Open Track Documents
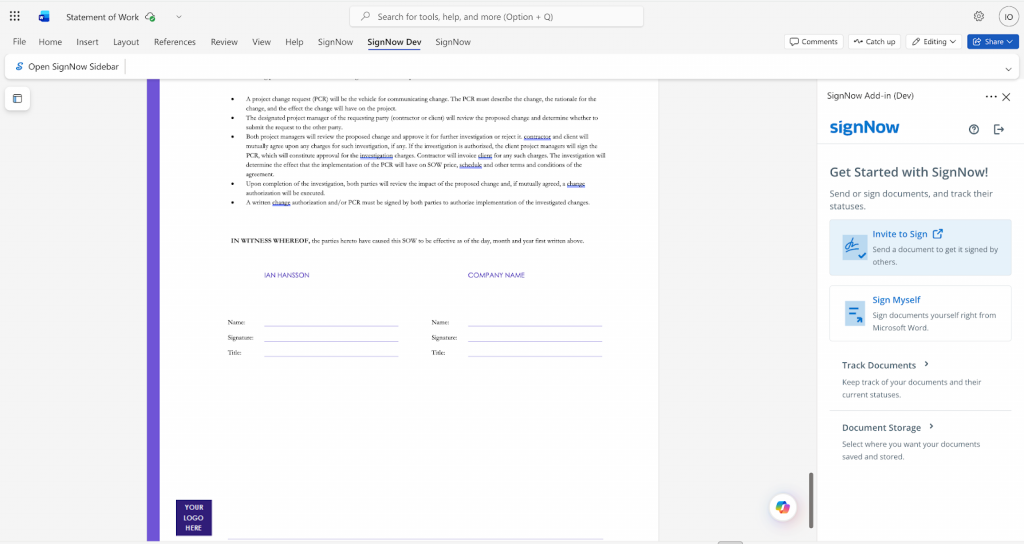This screenshot has width=1024, height=544. click(x=879, y=365)
